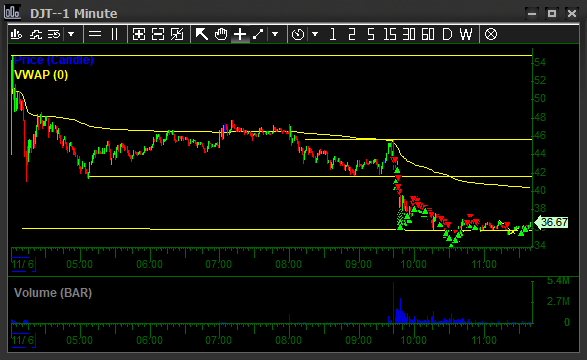587x360 pixels.
Task: Click the 36.67 current price tag
Action: (552, 222)
